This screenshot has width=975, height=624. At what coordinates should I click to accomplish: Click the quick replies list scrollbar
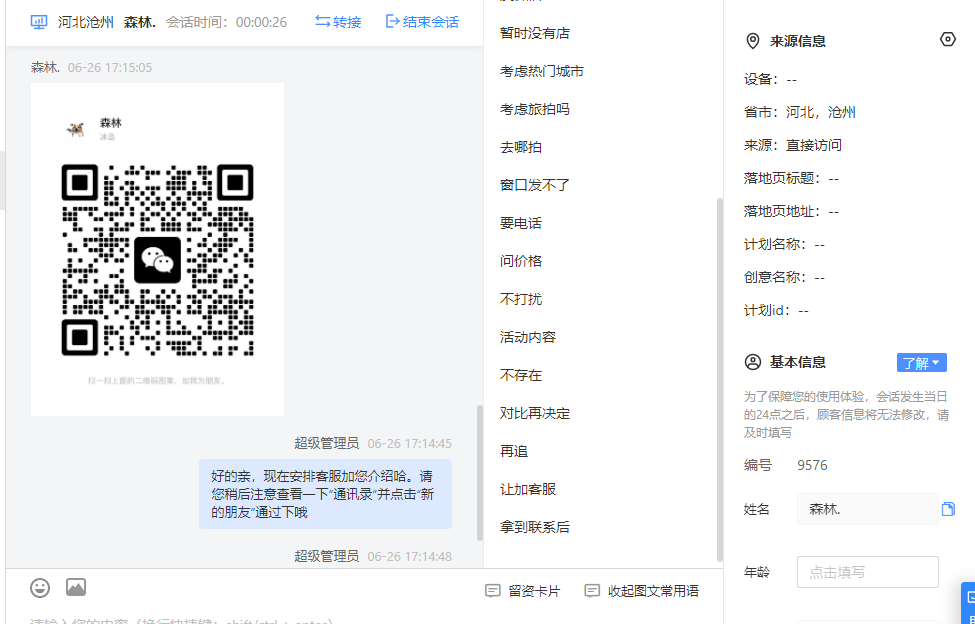[719, 379]
